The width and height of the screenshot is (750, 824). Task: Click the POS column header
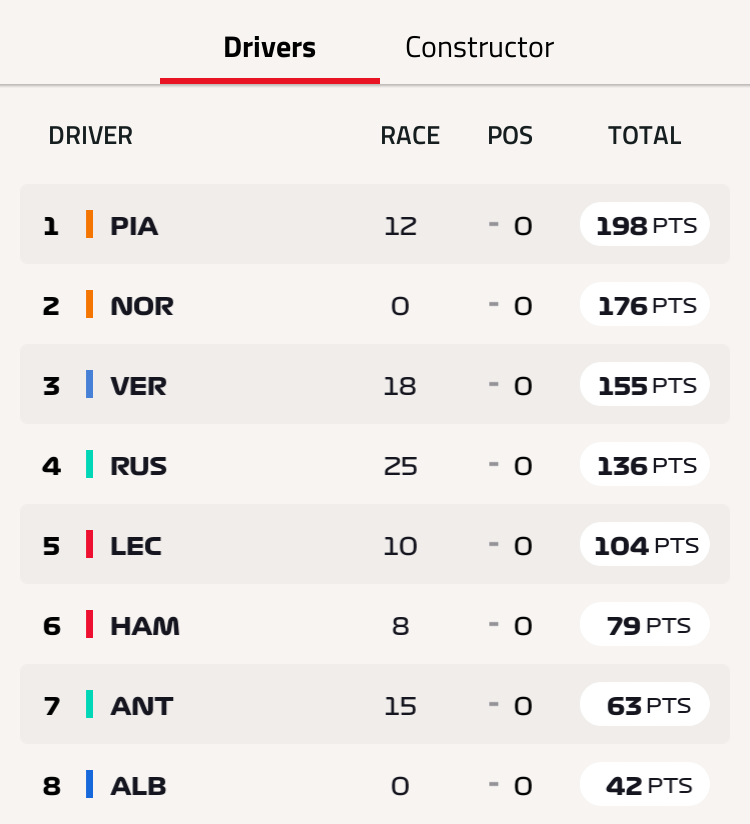(510, 136)
